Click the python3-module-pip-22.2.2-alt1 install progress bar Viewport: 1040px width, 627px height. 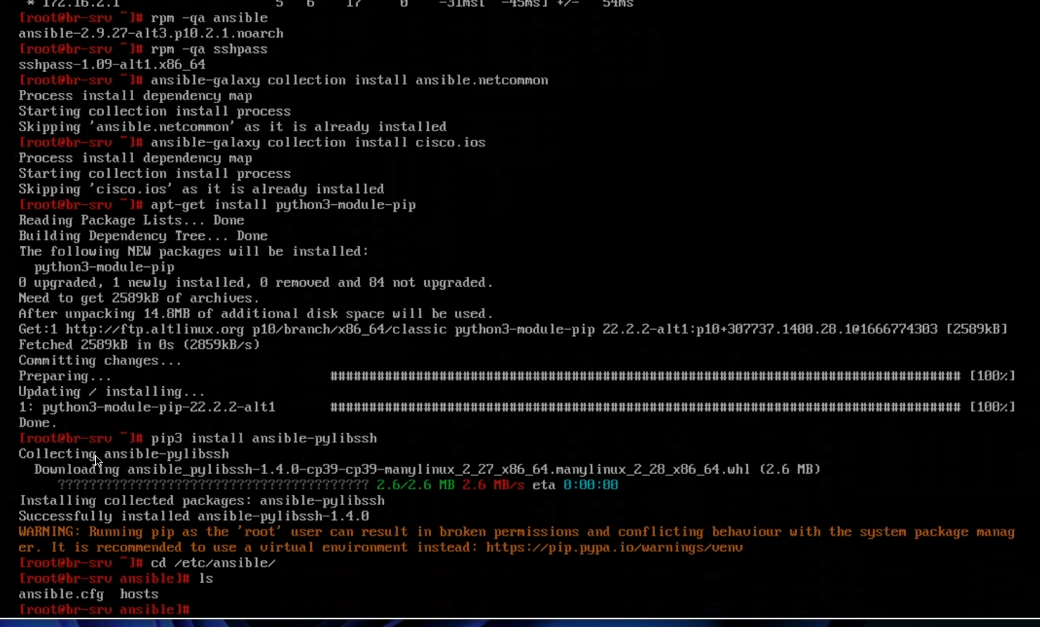click(x=645, y=407)
